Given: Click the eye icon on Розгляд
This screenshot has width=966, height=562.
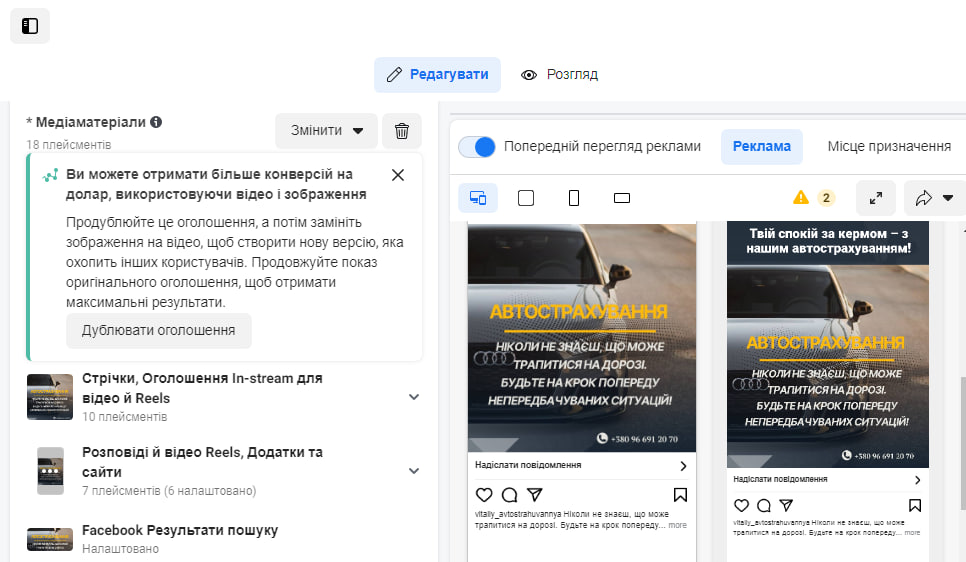Looking at the screenshot, I should 529,75.
